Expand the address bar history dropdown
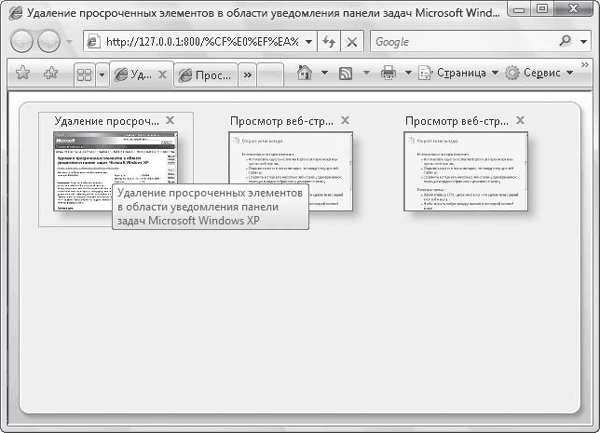This screenshot has width=600, height=433. coord(309,41)
